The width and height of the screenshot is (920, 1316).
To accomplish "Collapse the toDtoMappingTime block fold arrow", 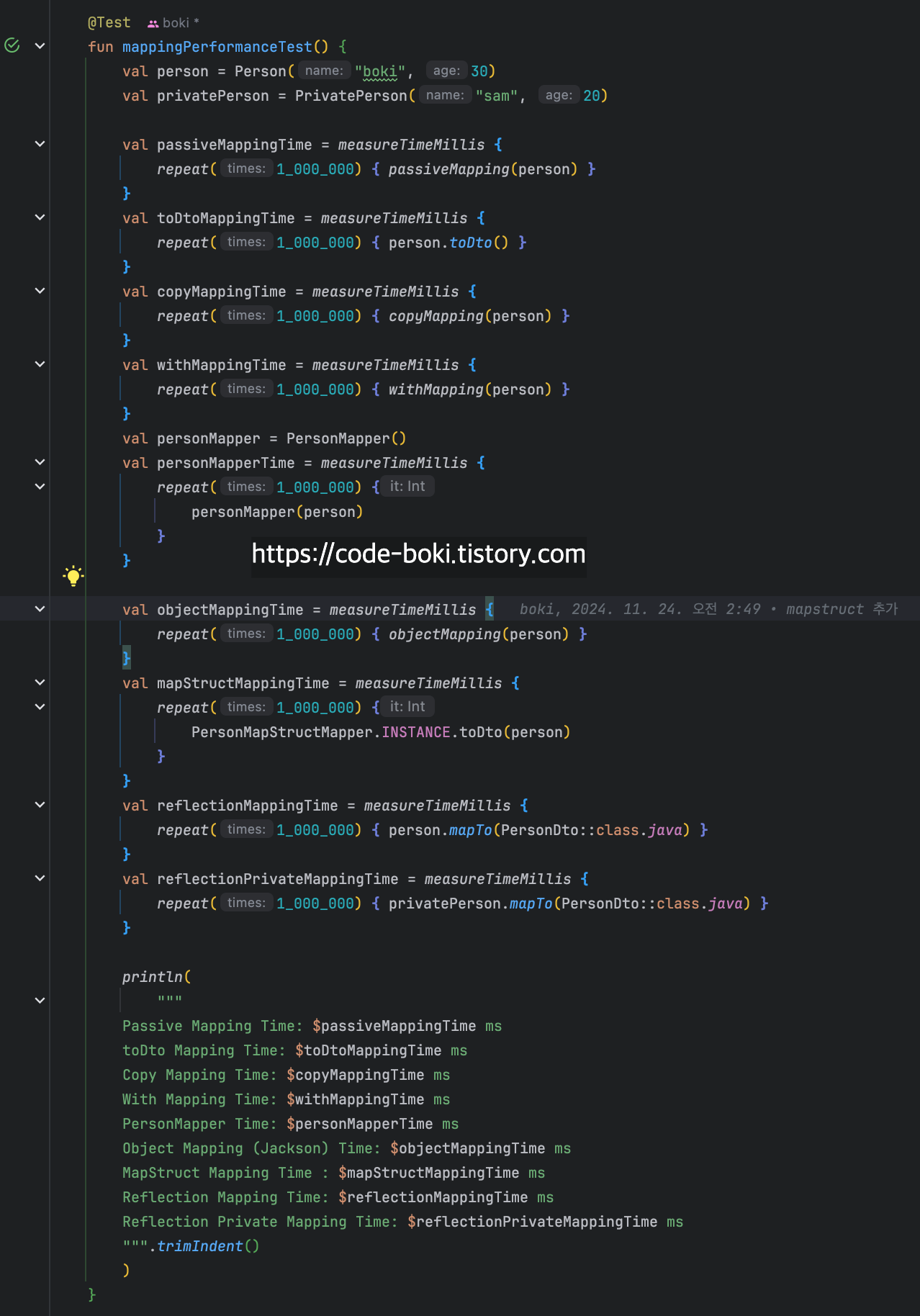I will (x=40, y=217).
